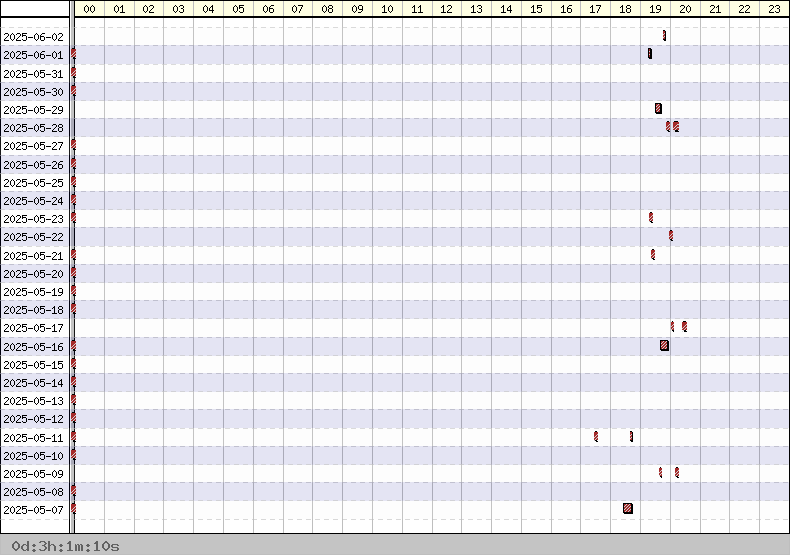Select the 2025-05-19 date label
This screenshot has width=790, height=555.
point(34,292)
